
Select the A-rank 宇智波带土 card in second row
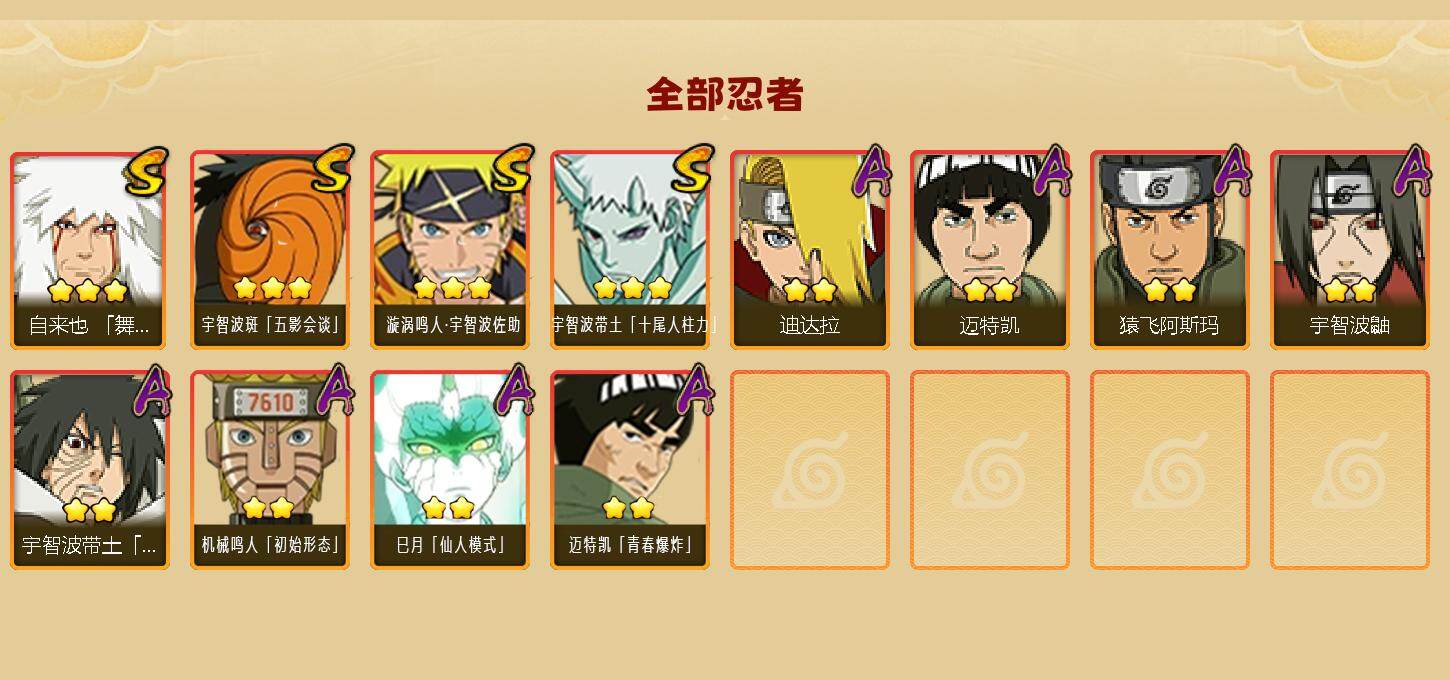pyautogui.click(x=90, y=470)
